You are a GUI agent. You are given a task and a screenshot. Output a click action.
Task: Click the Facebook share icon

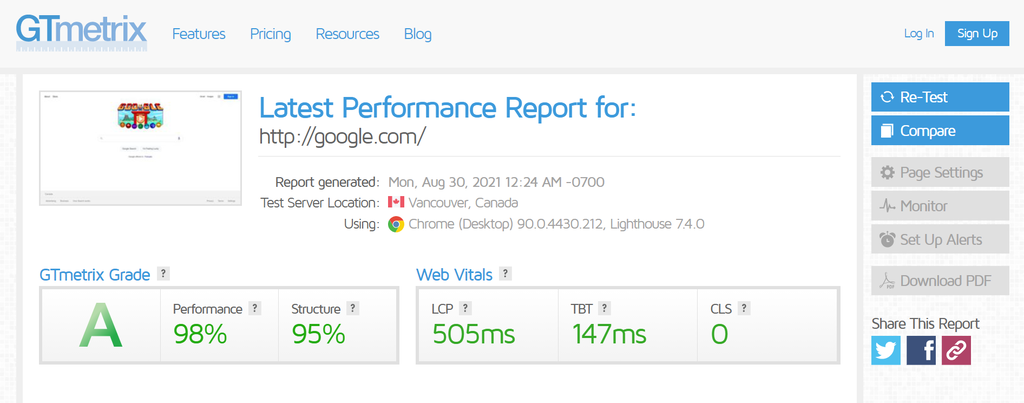[x=921, y=350]
